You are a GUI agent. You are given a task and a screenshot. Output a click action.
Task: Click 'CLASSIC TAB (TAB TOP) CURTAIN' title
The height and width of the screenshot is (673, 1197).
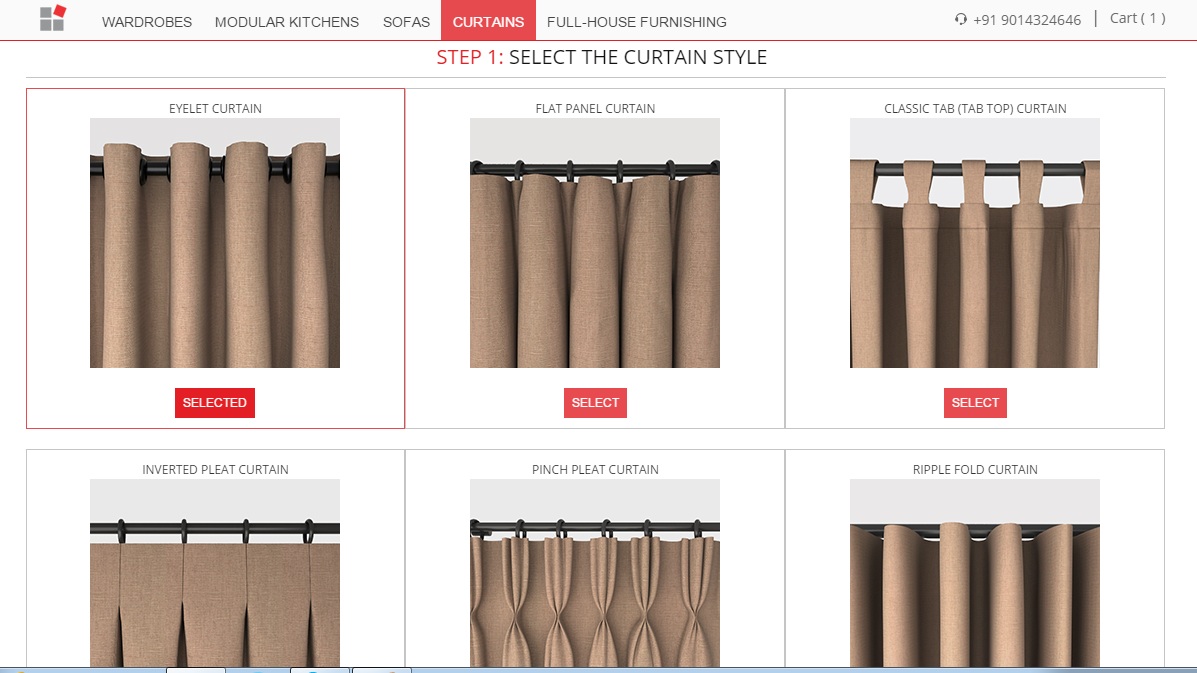pos(975,108)
